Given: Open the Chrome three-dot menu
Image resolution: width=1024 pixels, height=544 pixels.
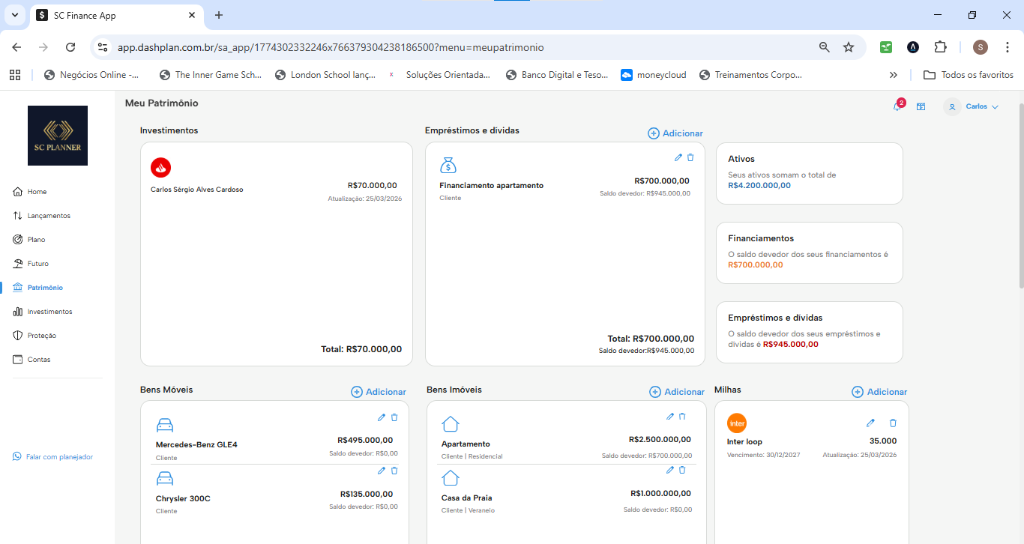Looking at the screenshot, I should point(1008,47).
